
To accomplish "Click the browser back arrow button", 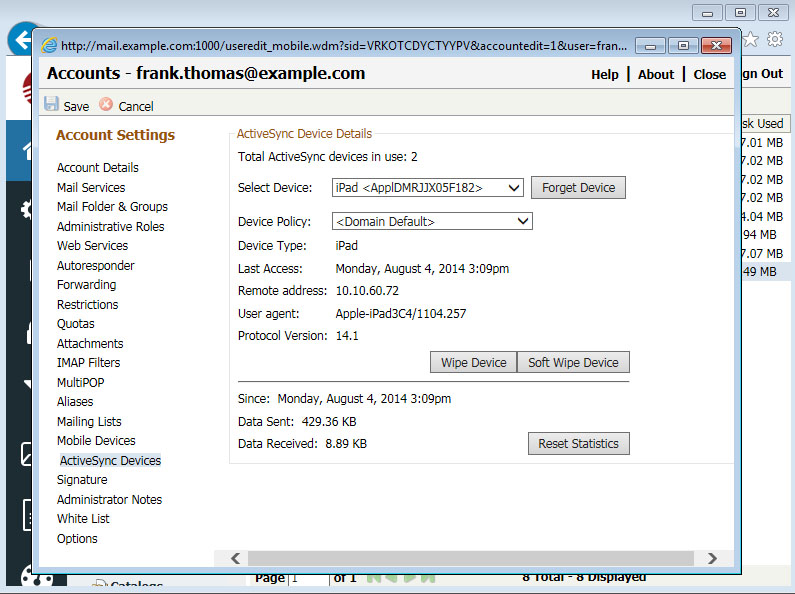I will [x=20, y=40].
